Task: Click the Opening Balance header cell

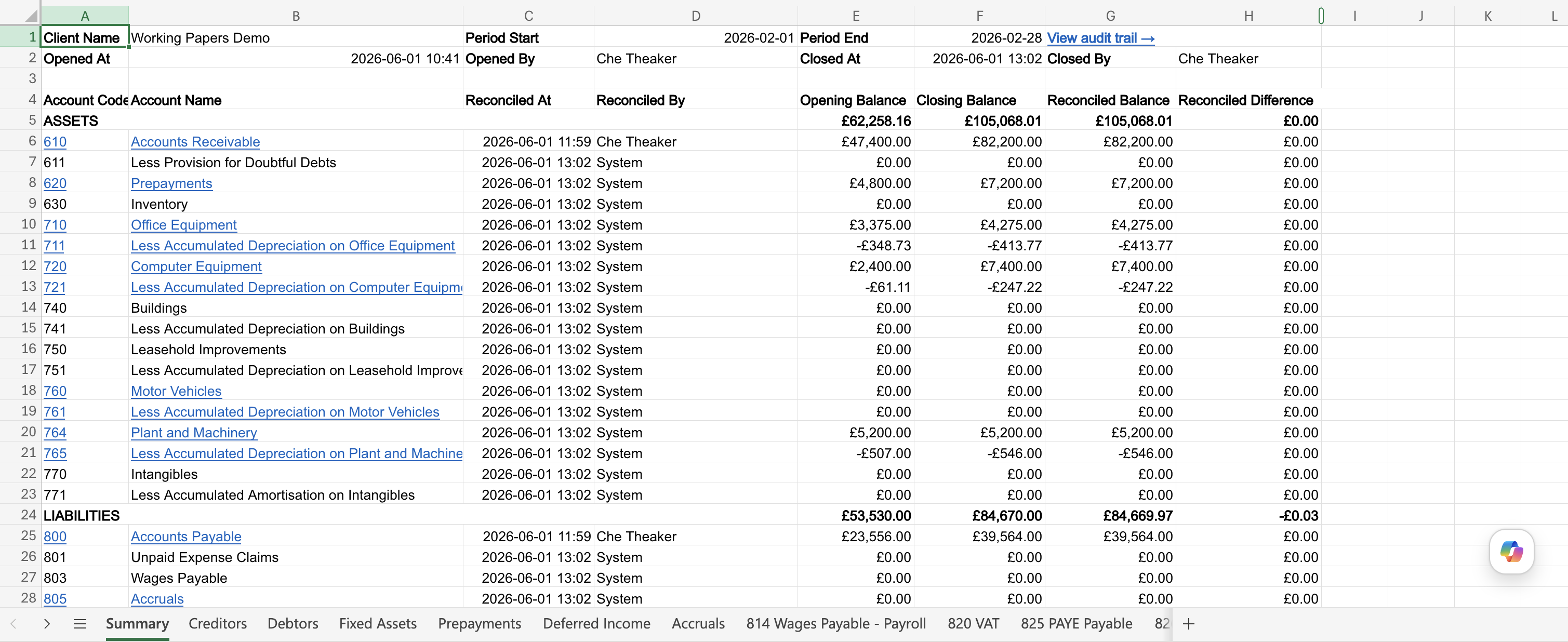Action: 855,100
